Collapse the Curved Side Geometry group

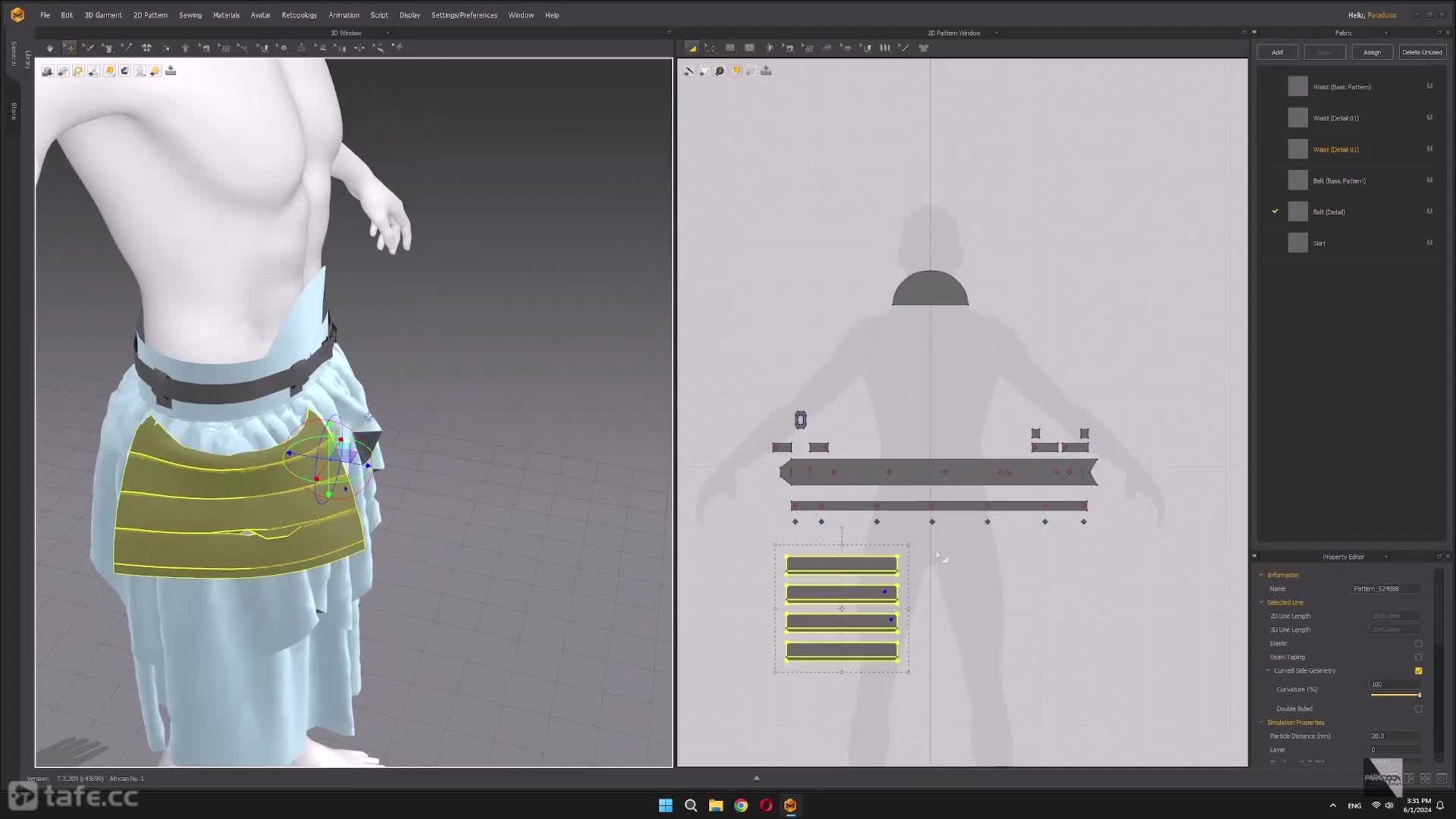click(x=1268, y=671)
